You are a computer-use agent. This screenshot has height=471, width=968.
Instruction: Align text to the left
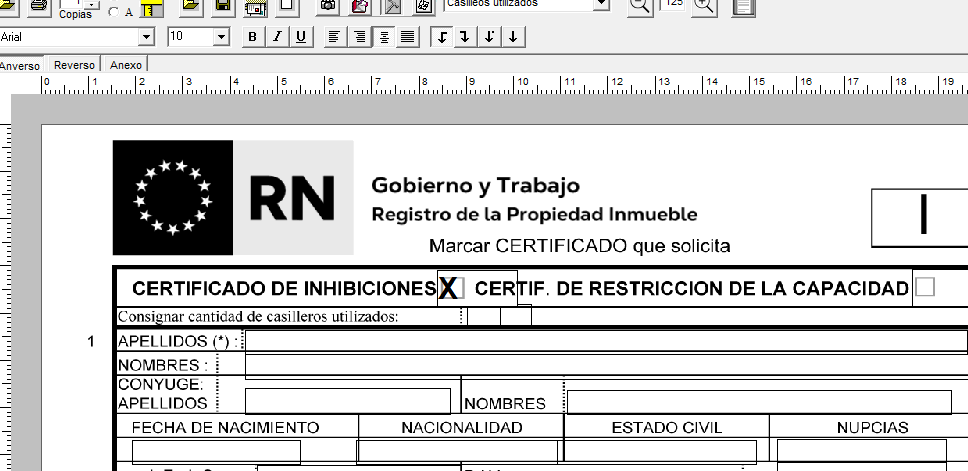(334, 37)
